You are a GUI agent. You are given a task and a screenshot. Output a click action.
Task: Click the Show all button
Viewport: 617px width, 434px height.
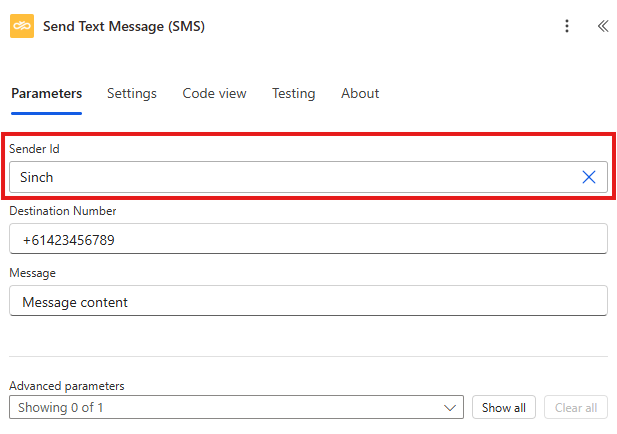504,407
